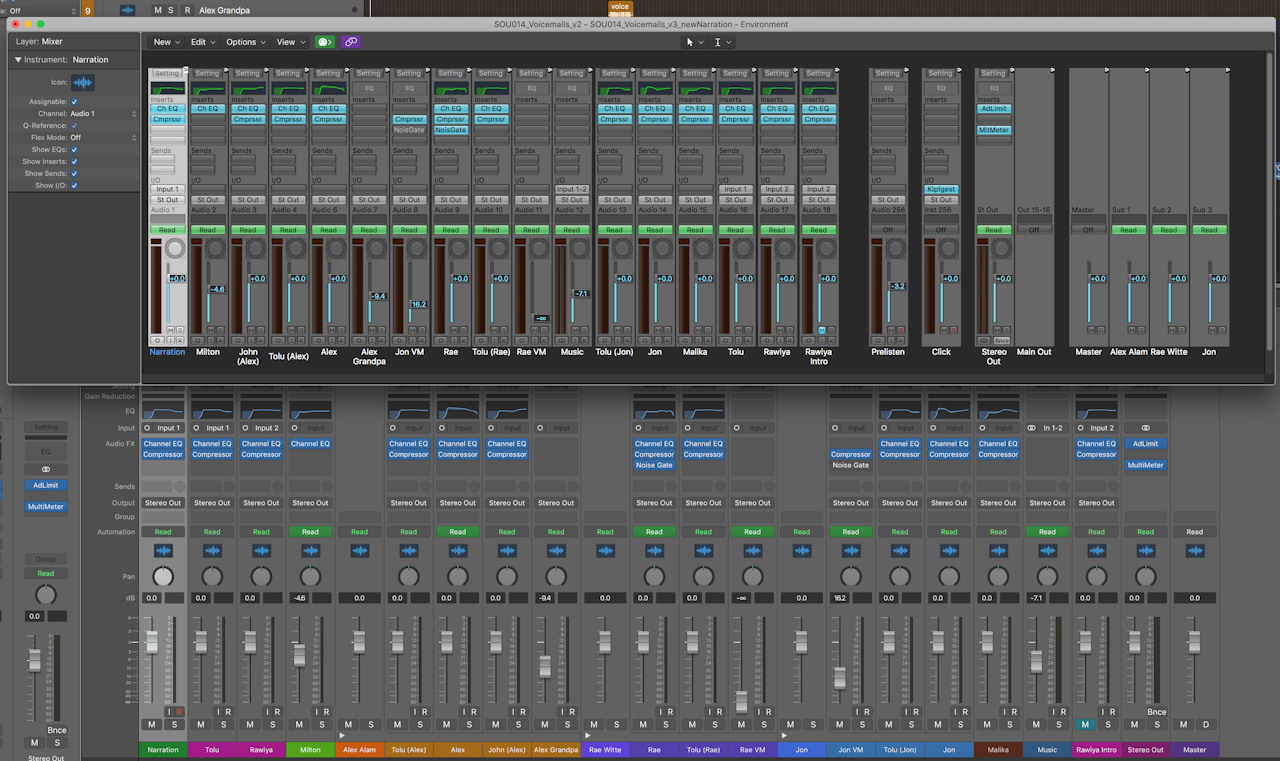
Task: Click the Read automation button on Milton
Action: pyautogui.click(x=207, y=229)
